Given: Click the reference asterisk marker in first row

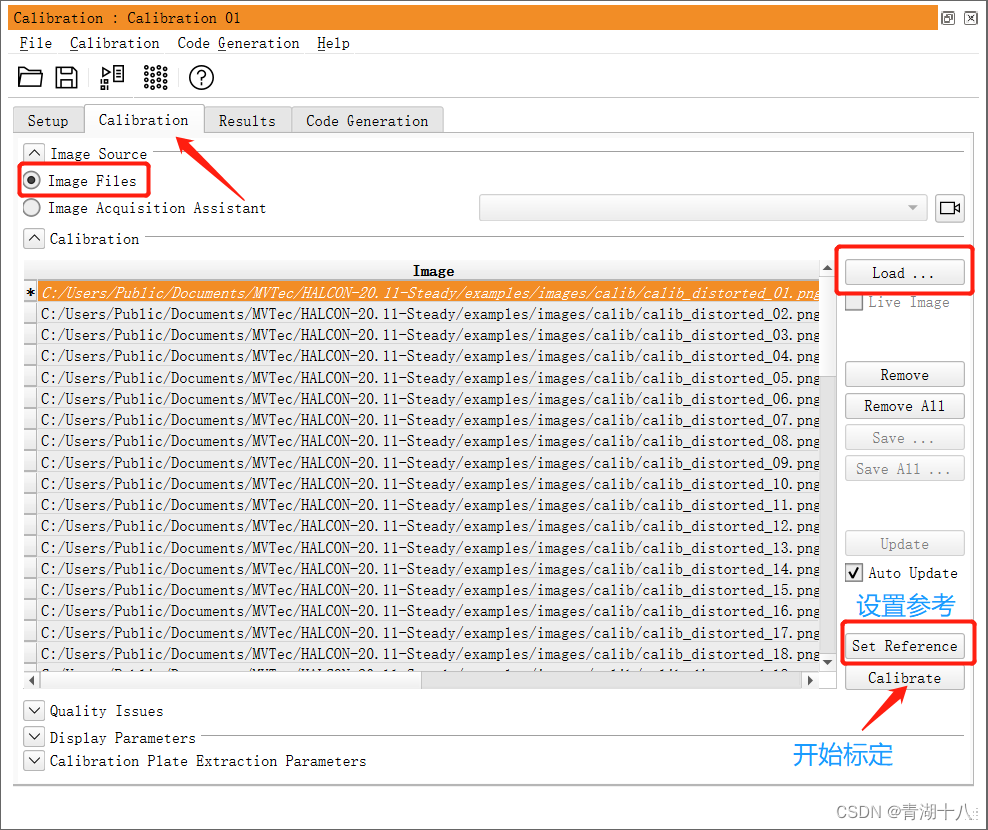Looking at the screenshot, I should 30,293.
